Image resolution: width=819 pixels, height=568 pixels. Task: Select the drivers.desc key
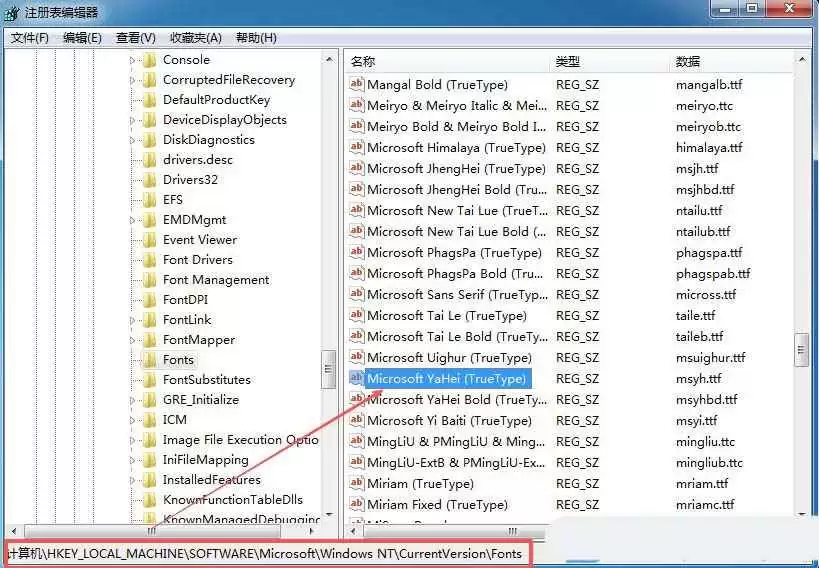(197, 160)
